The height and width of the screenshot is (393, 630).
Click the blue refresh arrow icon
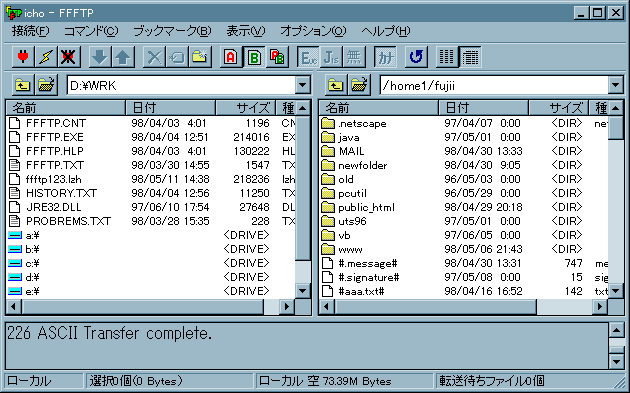[416, 57]
